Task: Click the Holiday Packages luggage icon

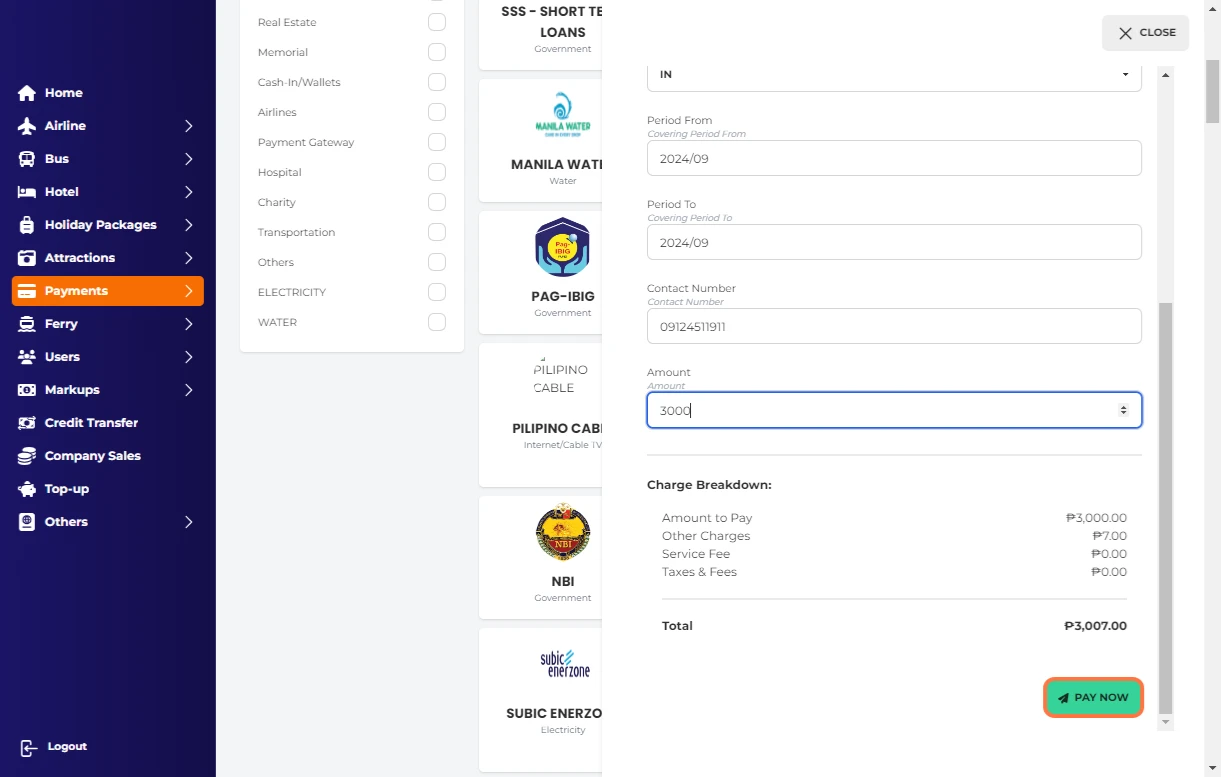Action: pos(27,225)
